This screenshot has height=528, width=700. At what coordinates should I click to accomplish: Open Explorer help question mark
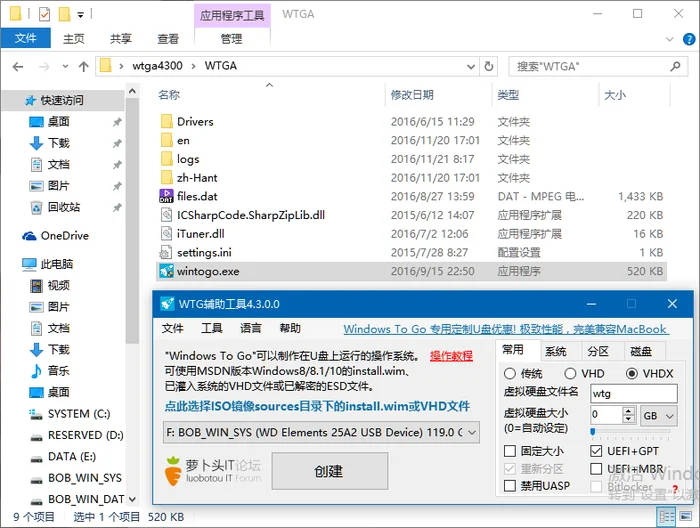689,39
